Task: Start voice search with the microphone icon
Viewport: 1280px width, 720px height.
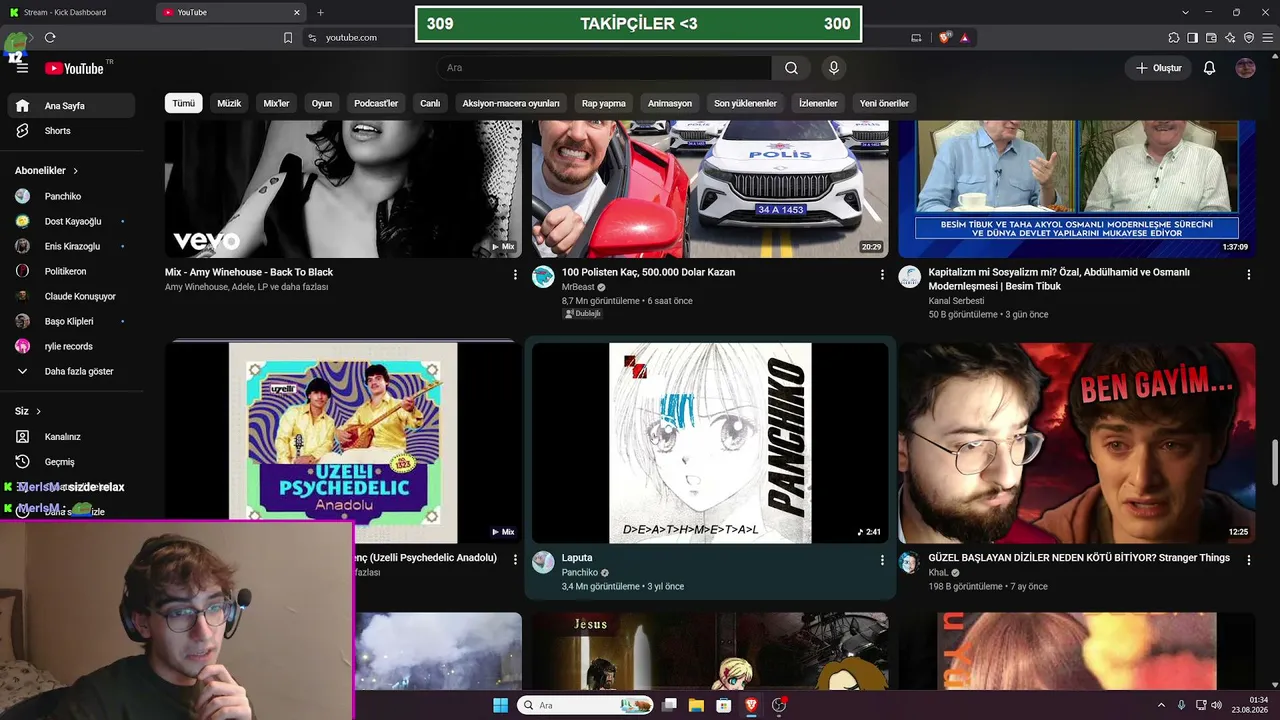Action: point(833,68)
